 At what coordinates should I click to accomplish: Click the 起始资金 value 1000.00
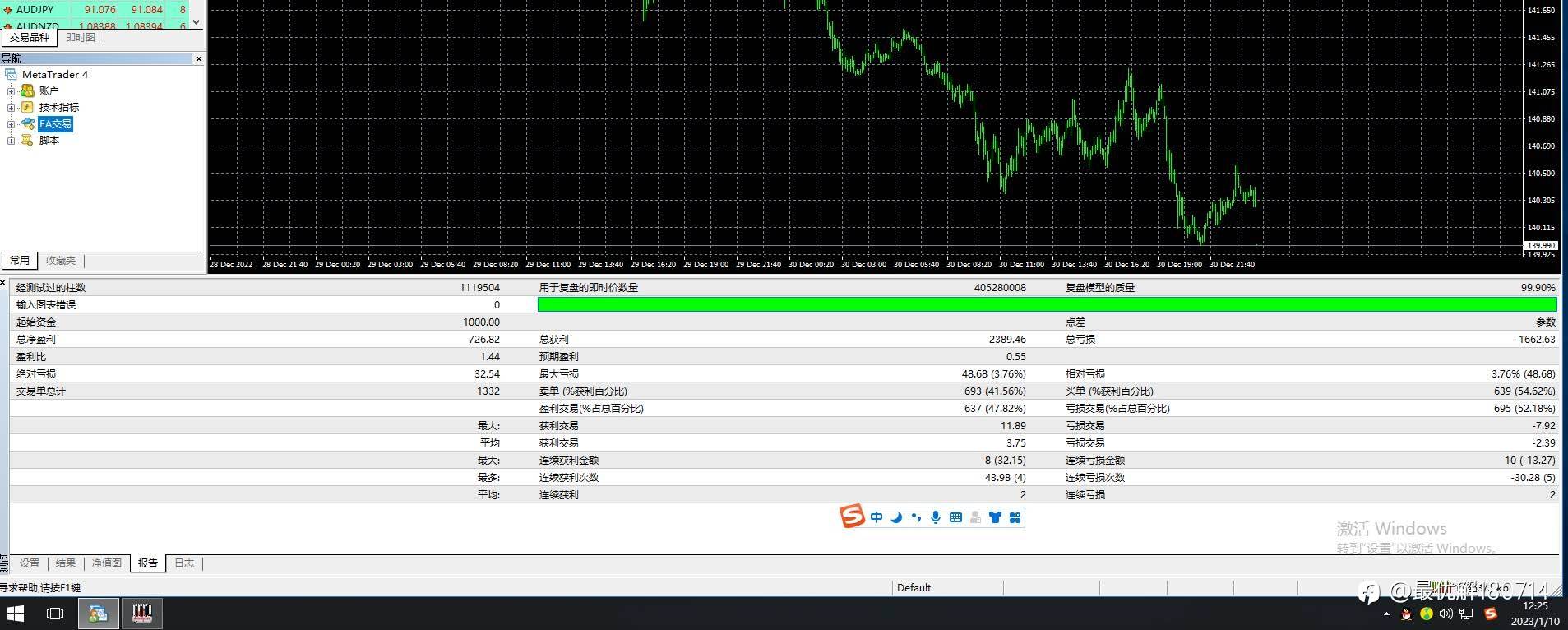click(x=481, y=322)
